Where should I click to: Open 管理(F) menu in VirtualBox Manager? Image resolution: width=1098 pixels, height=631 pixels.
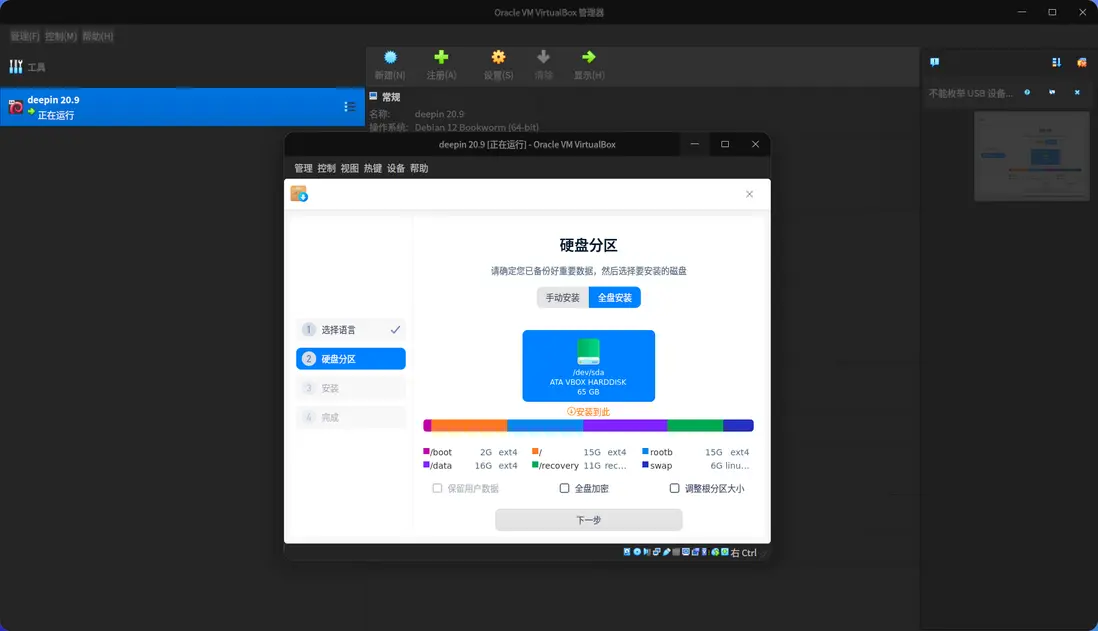tap(25, 36)
